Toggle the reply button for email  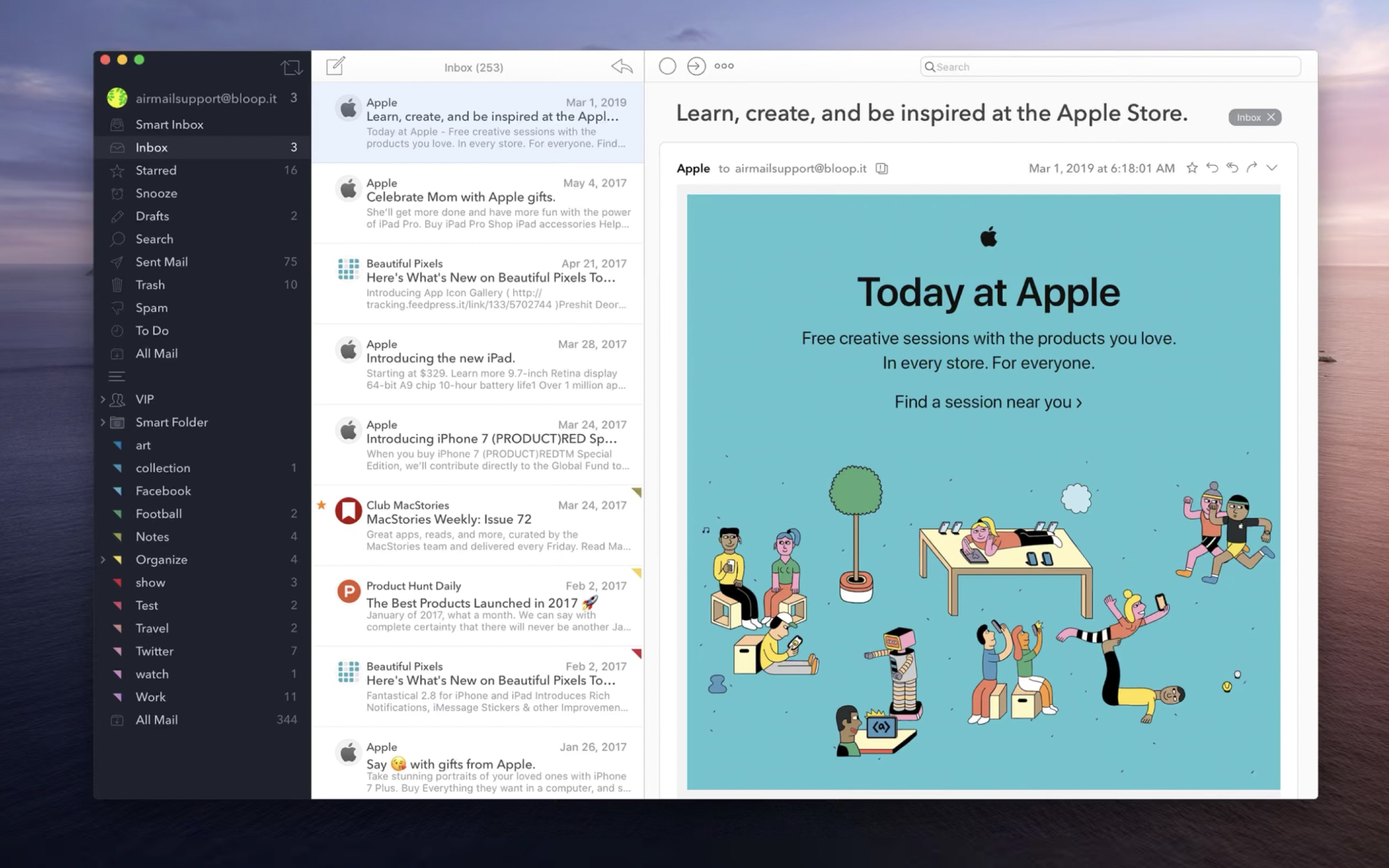click(1214, 168)
